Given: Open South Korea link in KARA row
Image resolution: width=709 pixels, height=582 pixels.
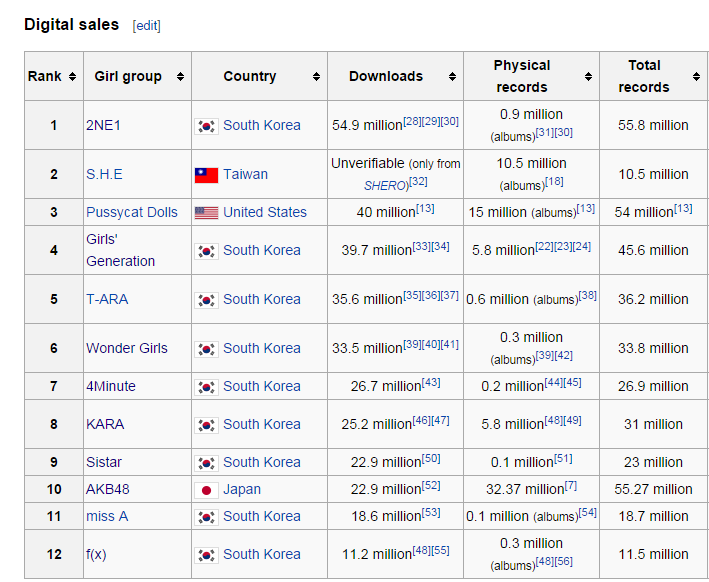Looking at the screenshot, I should 262,424.
